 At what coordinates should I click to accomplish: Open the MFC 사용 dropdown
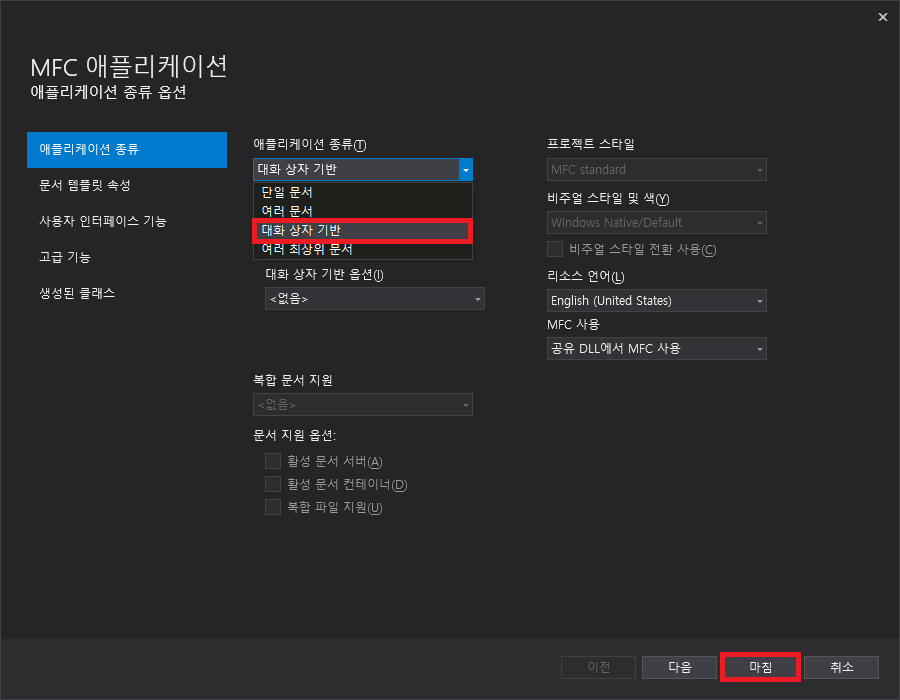pyautogui.click(x=656, y=348)
